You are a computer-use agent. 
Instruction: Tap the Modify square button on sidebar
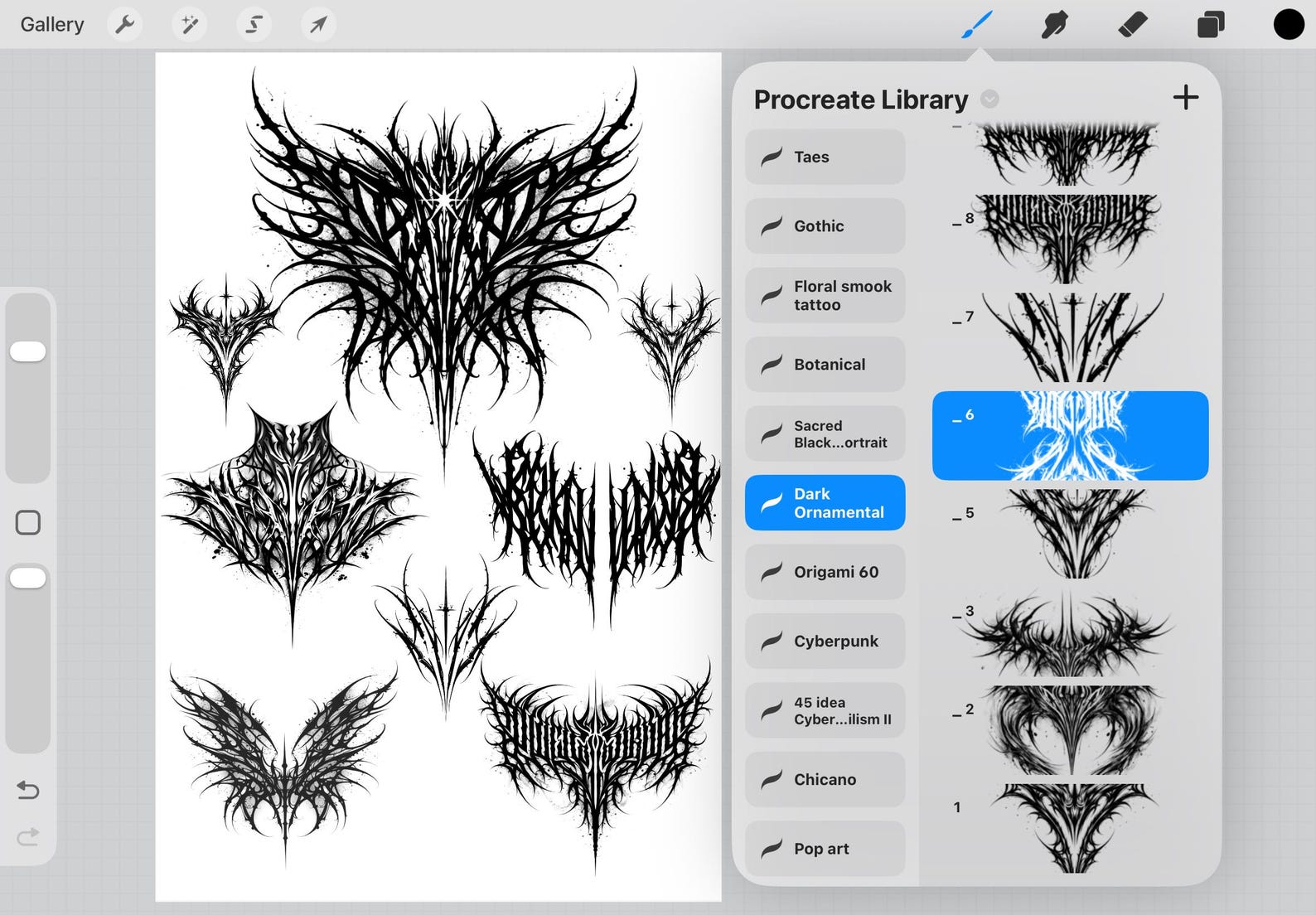tap(28, 523)
